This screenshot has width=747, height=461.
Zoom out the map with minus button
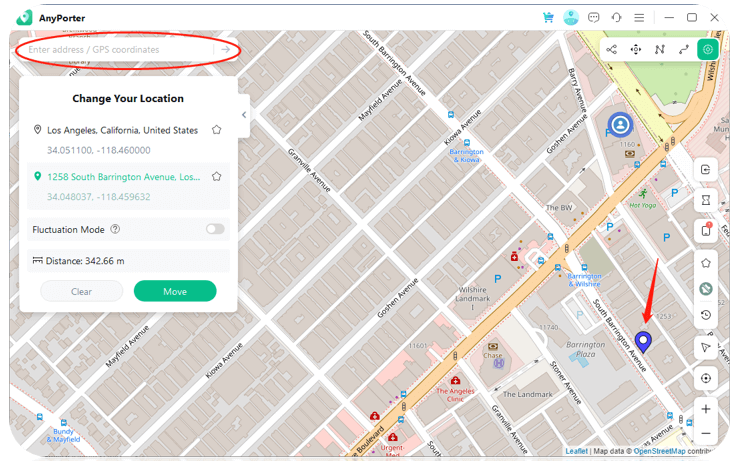click(706, 433)
